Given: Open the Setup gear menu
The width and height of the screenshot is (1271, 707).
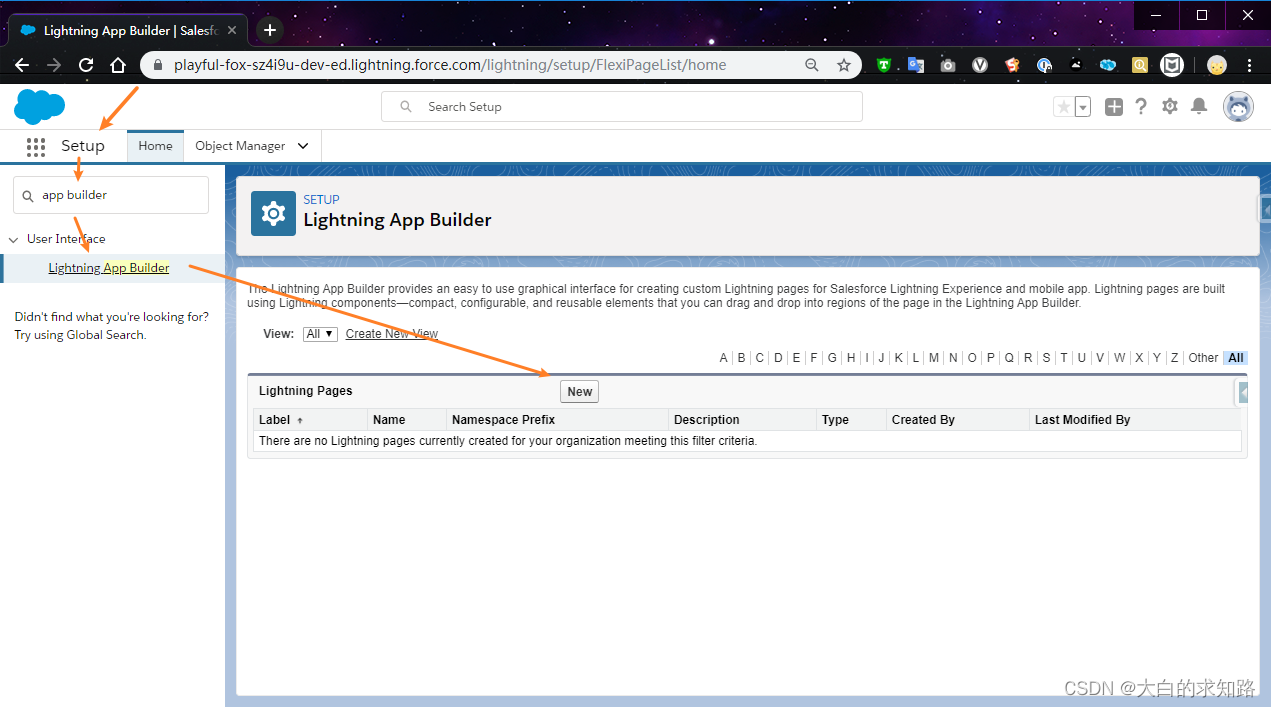Looking at the screenshot, I should pos(1169,107).
